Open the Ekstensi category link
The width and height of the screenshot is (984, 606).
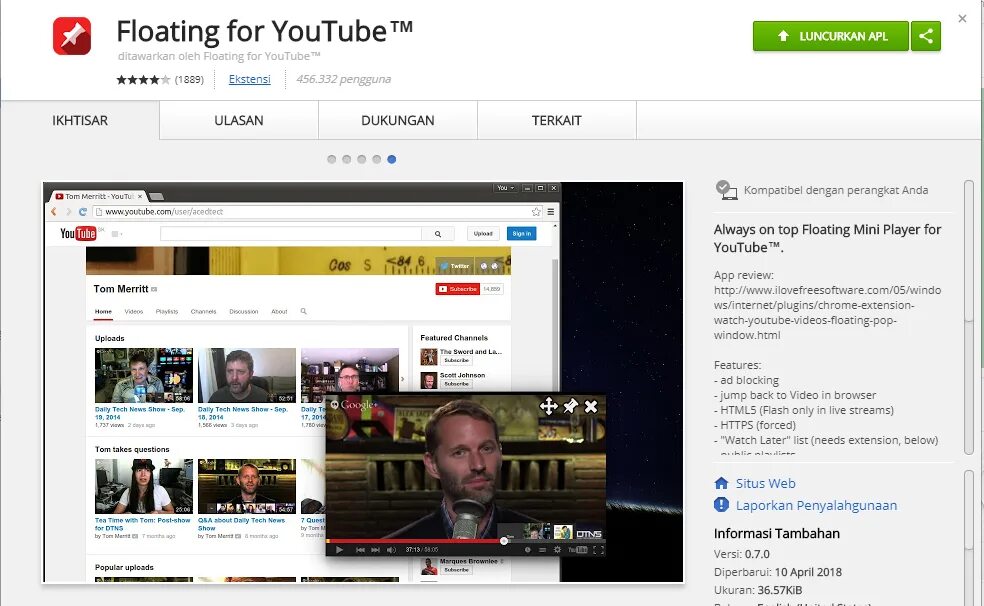pyautogui.click(x=249, y=79)
